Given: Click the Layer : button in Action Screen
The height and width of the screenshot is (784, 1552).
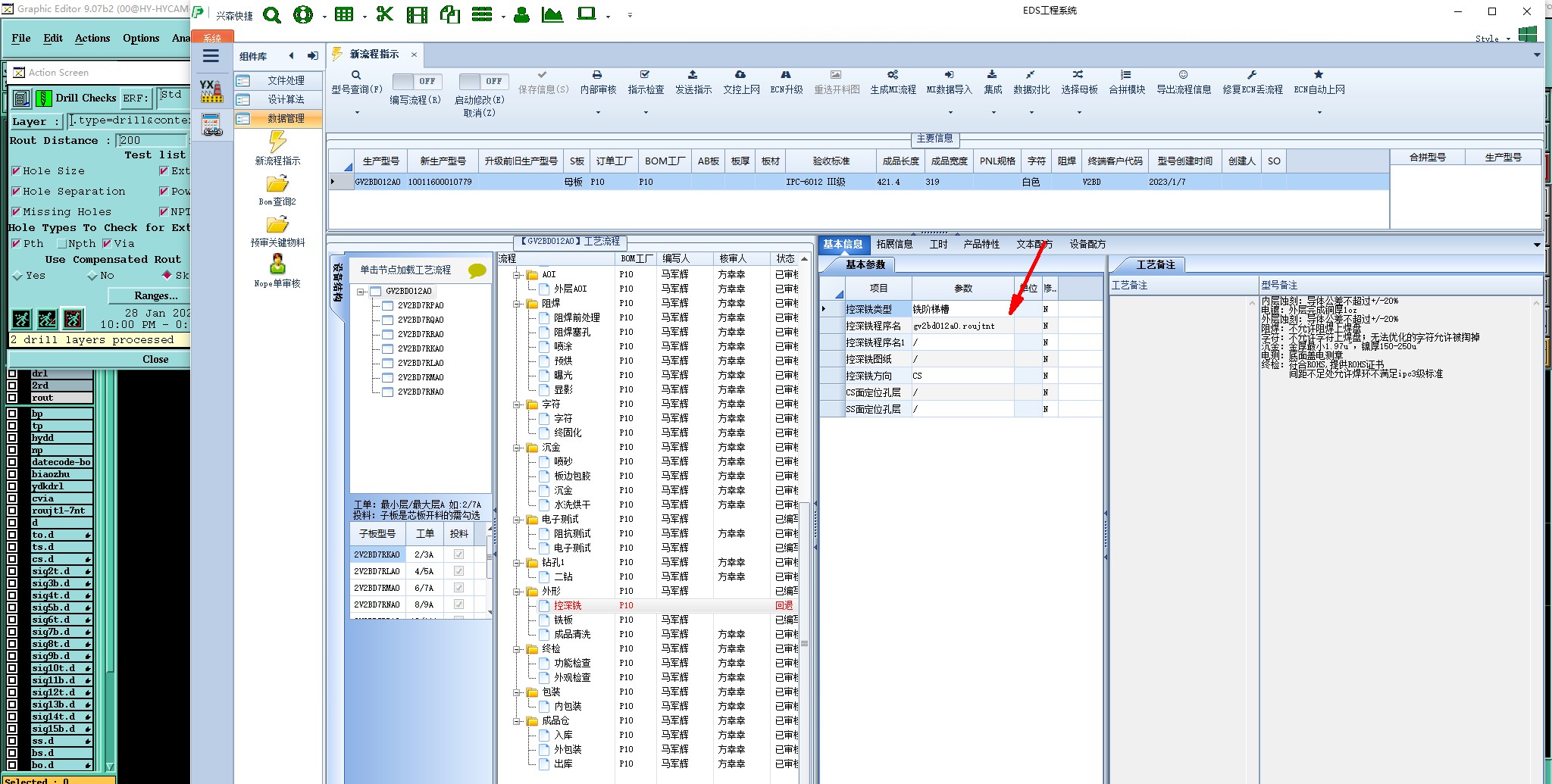Looking at the screenshot, I should tap(36, 121).
